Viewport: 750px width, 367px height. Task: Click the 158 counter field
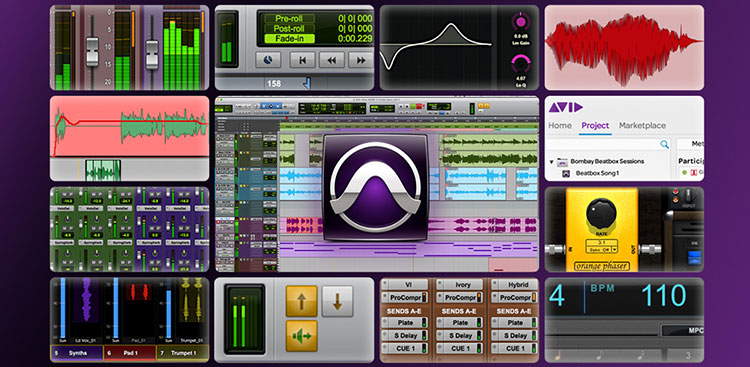pyautogui.click(x=275, y=83)
